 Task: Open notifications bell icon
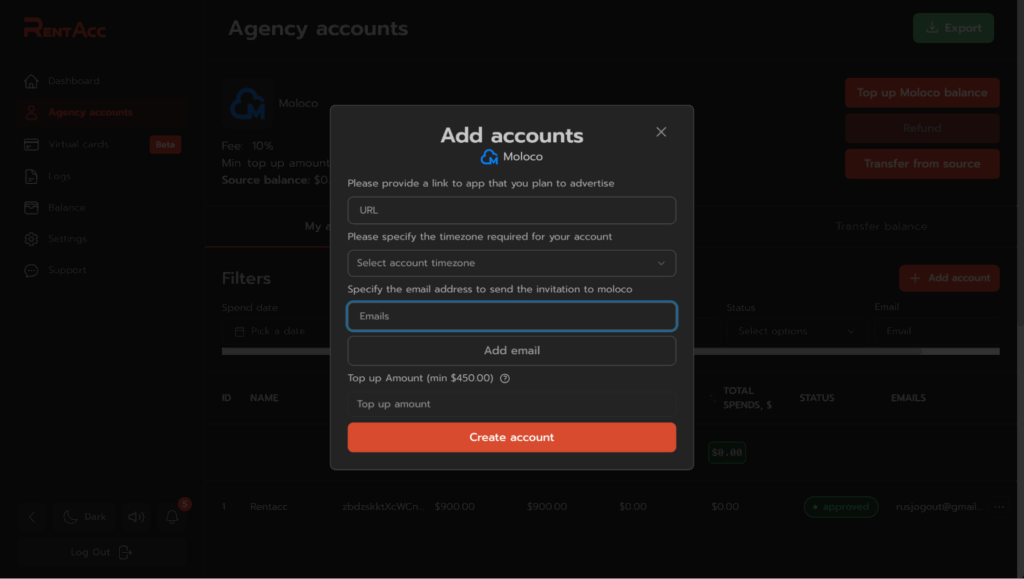point(172,517)
